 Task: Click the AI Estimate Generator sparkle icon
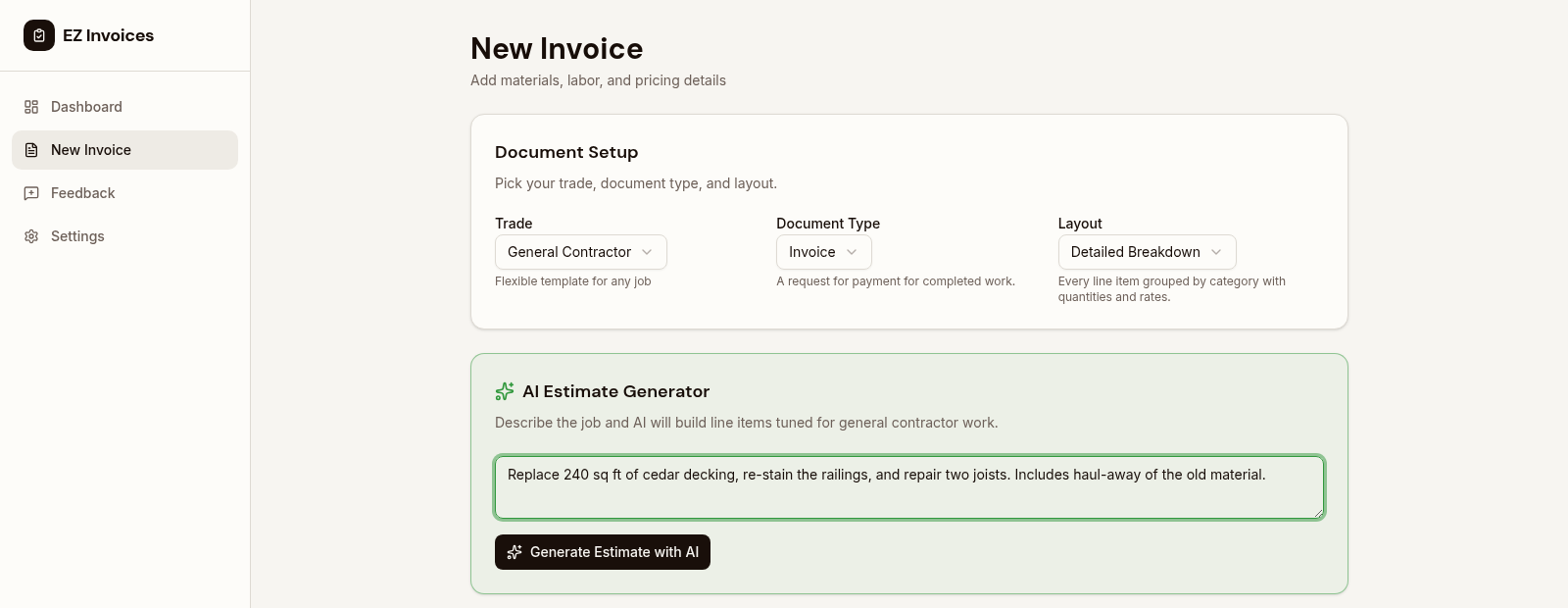[505, 391]
